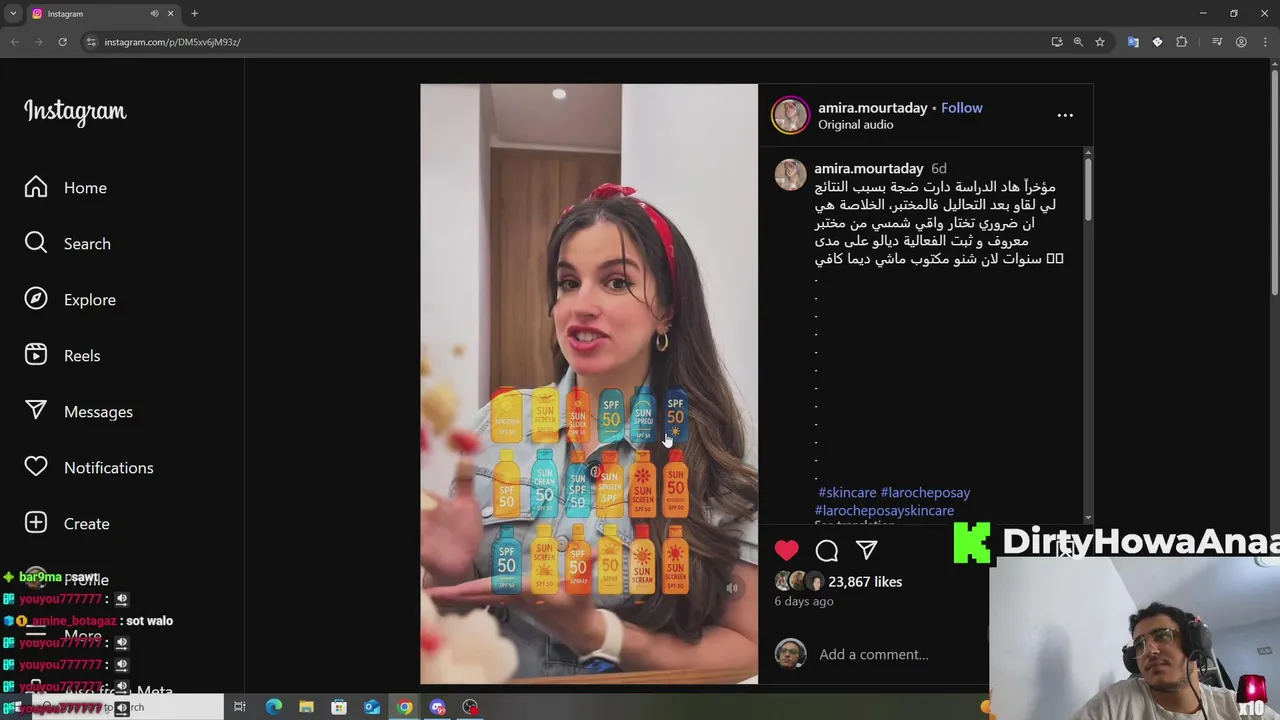Open media controls toolbar icon
This screenshot has width=1280, height=720.
pos(1217,42)
